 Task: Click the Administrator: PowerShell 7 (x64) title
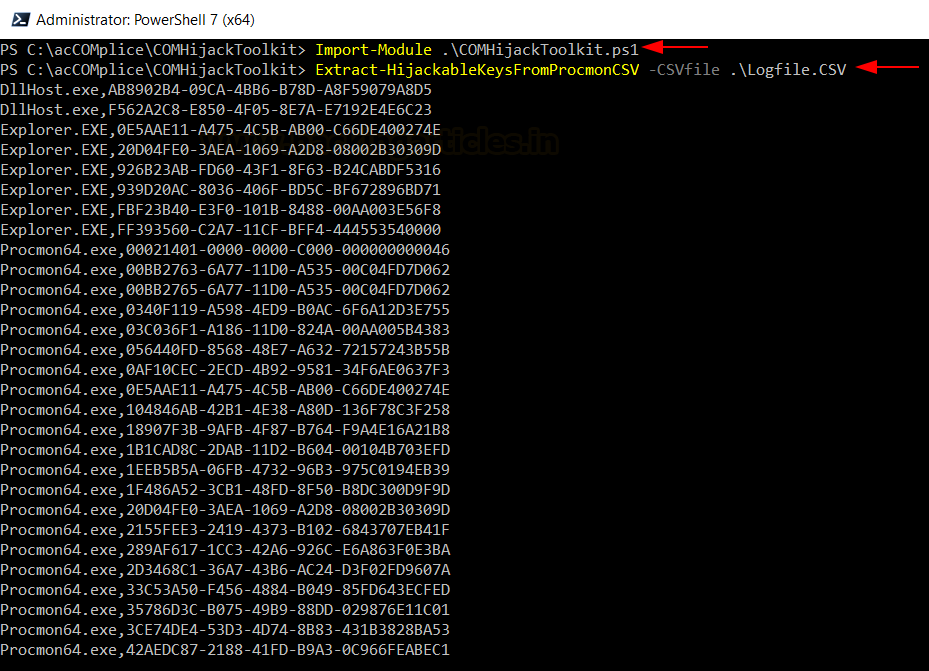[145, 20]
